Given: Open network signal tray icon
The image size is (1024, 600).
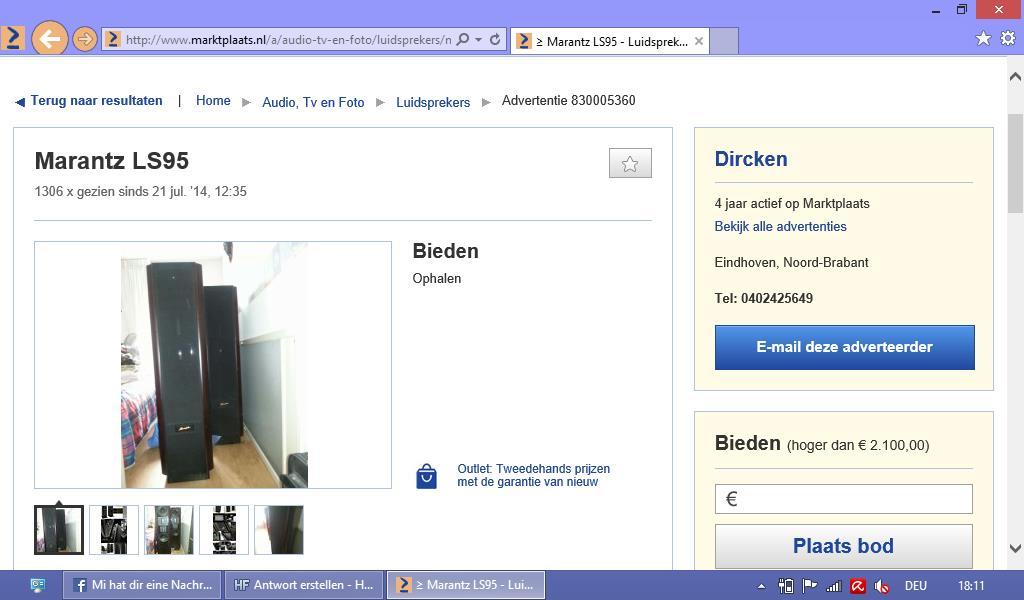Looking at the screenshot, I should (833, 586).
